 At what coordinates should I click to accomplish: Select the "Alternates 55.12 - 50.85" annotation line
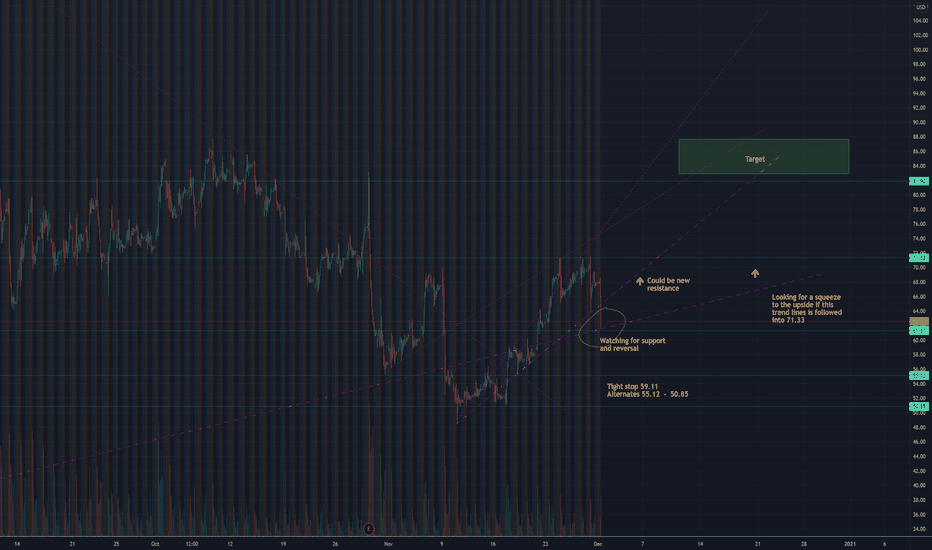point(647,394)
